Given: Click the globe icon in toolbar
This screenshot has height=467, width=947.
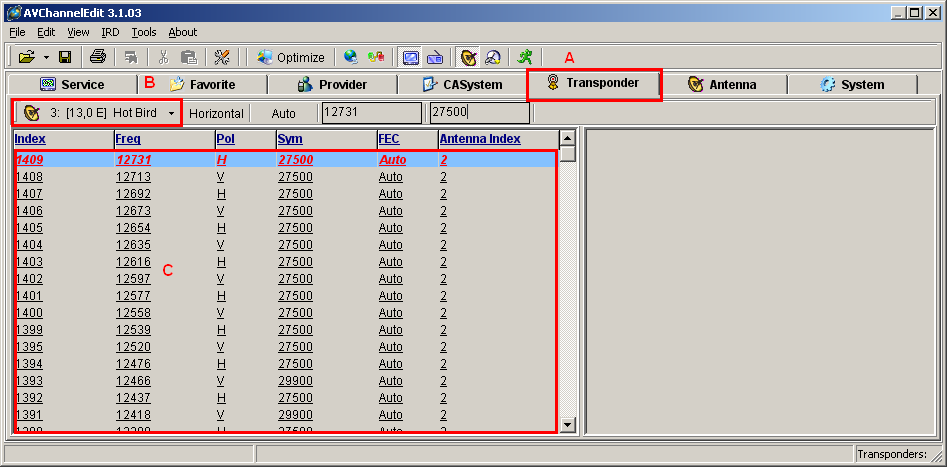Looking at the screenshot, I should pyautogui.click(x=351, y=57).
